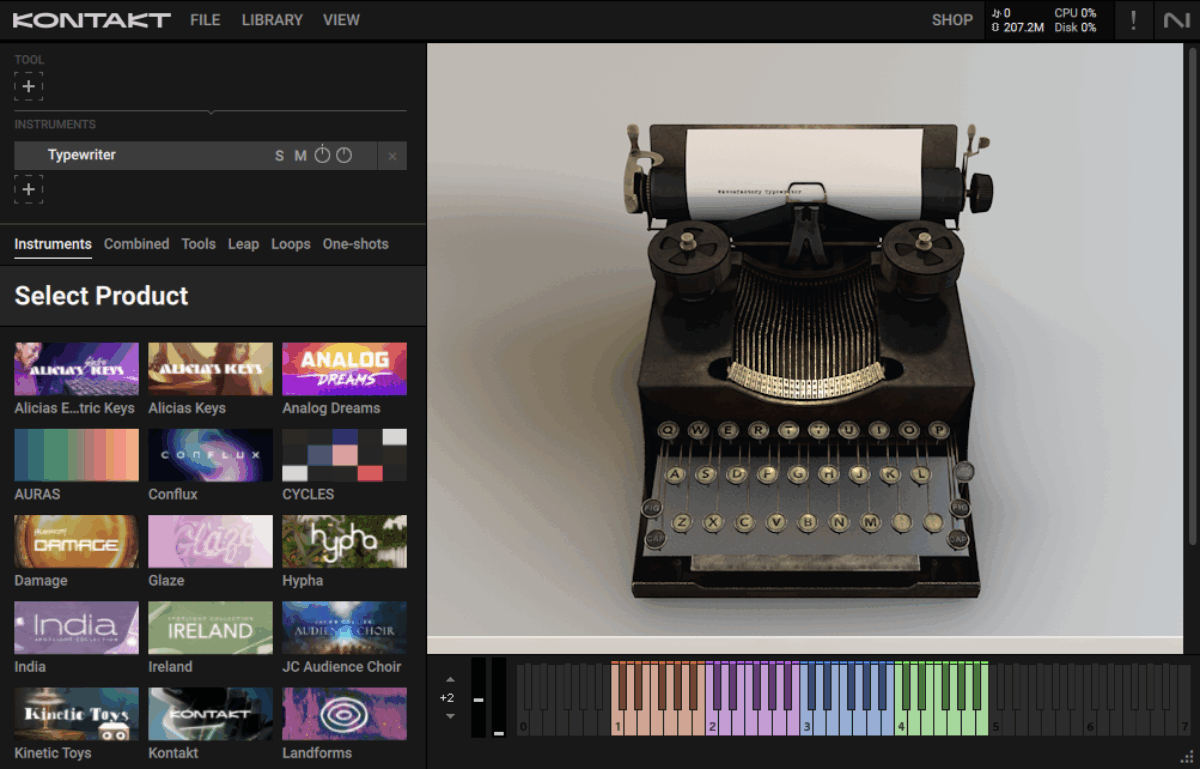Switch to the Leap tab

point(243,244)
